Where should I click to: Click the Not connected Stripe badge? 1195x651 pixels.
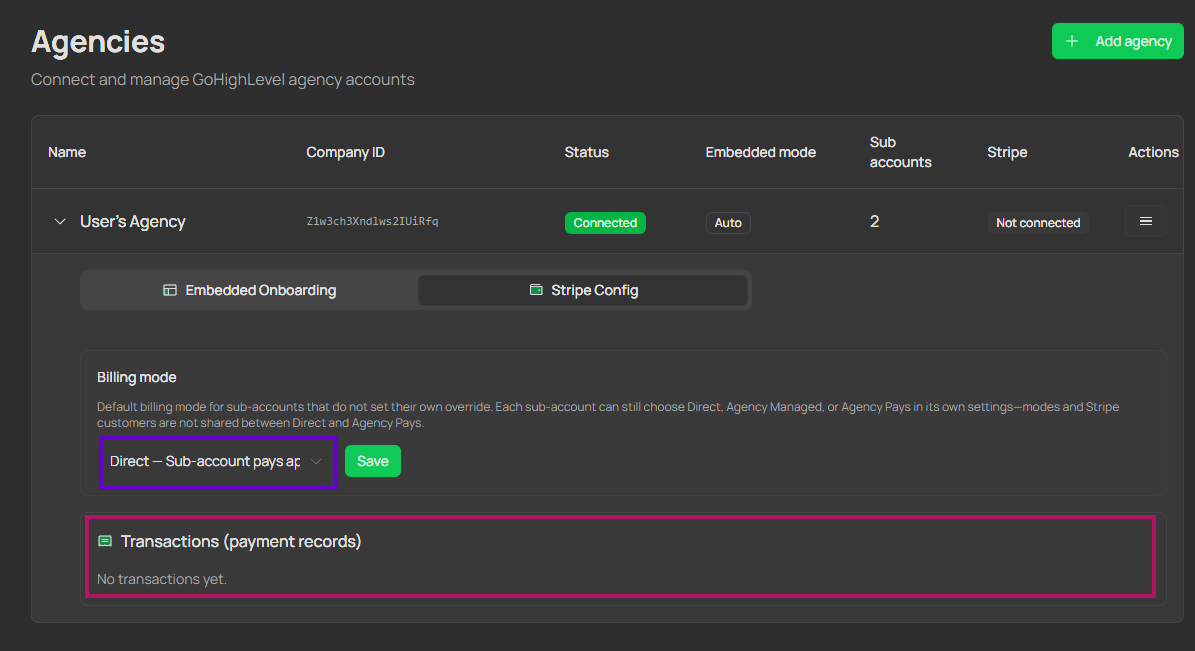(1038, 223)
